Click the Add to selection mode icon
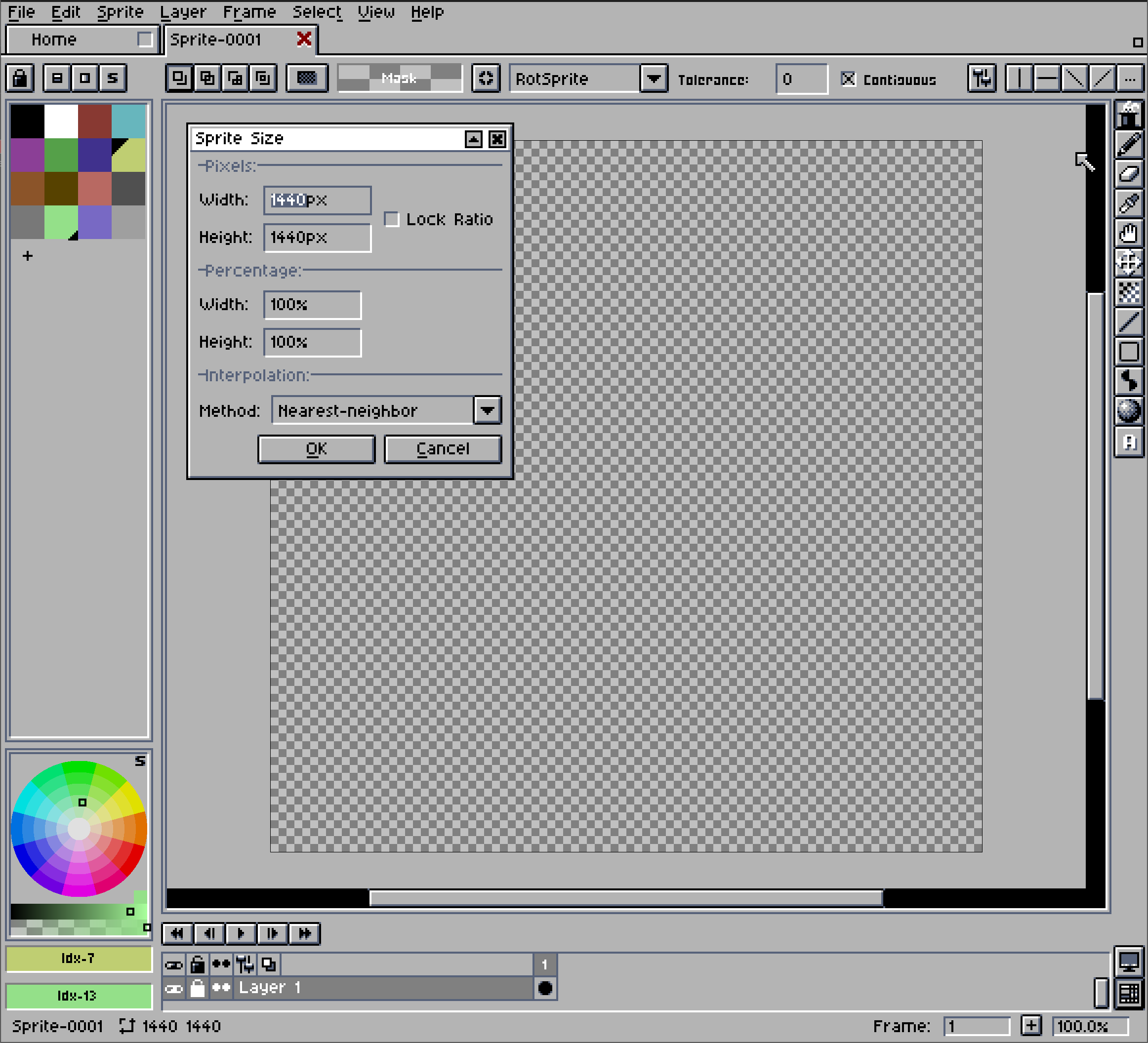The height and width of the screenshot is (1043, 1148). point(207,79)
